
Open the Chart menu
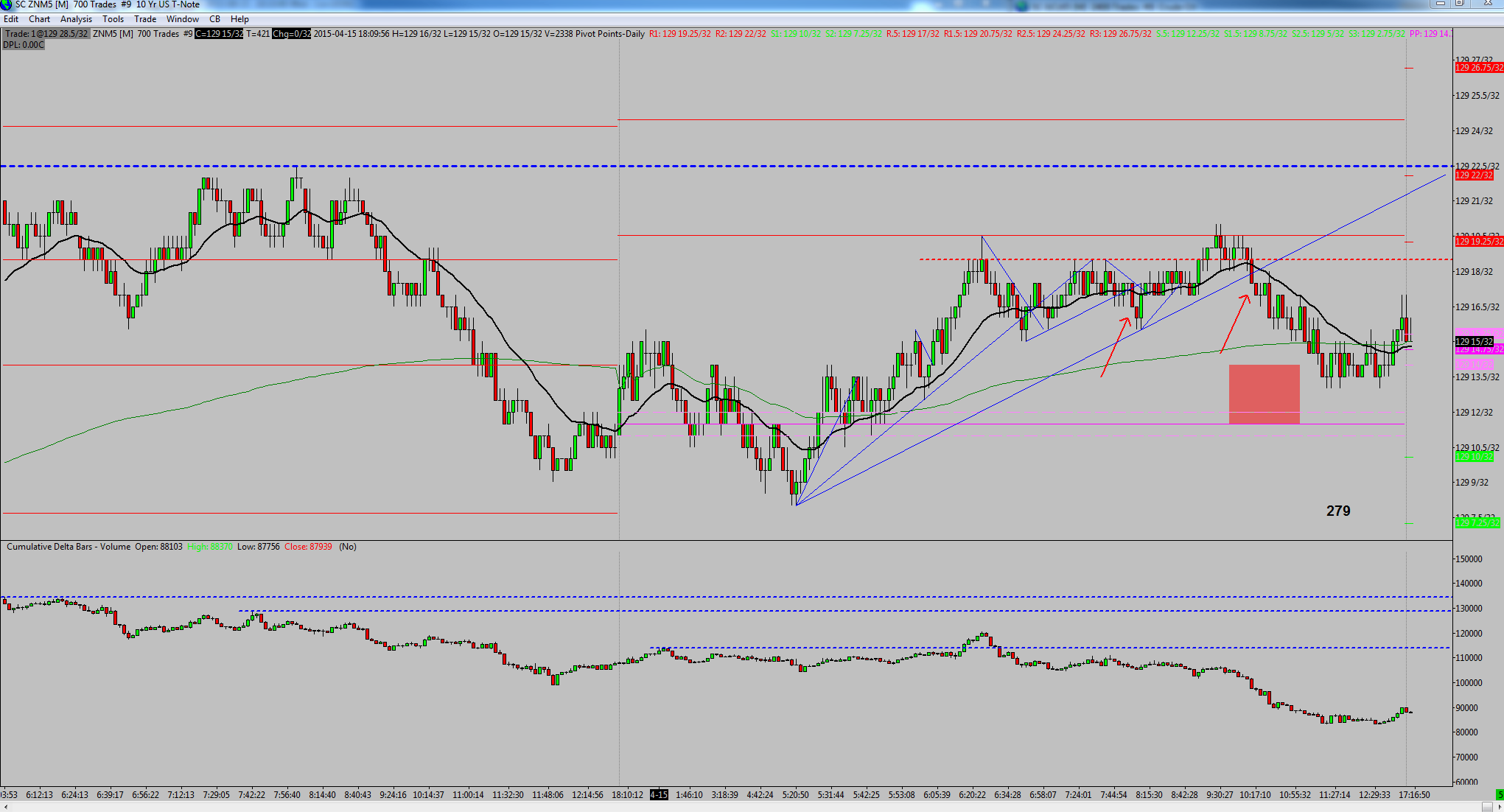[x=40, y=19]
